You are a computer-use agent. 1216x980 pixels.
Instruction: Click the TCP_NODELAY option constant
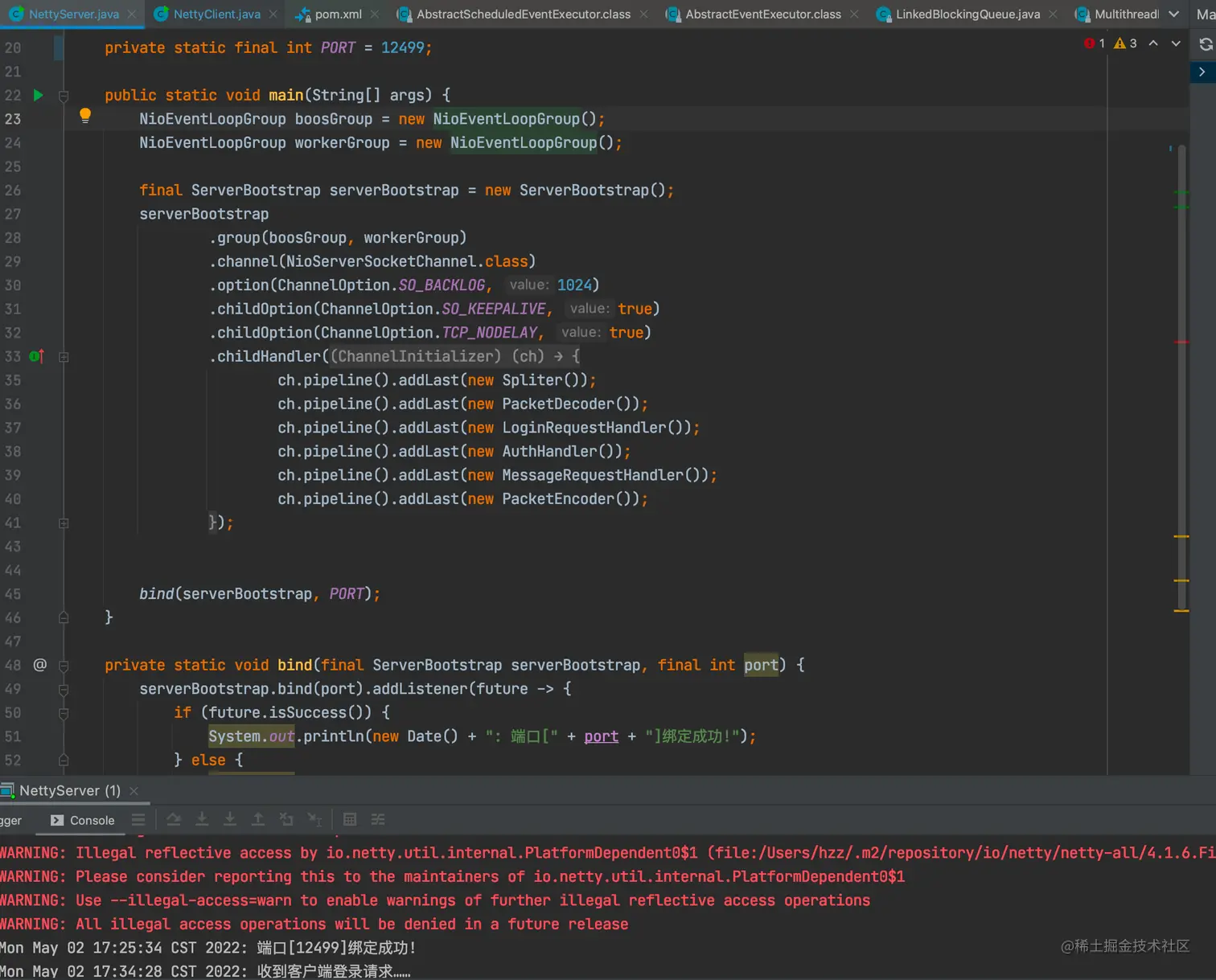click(489, 333)
